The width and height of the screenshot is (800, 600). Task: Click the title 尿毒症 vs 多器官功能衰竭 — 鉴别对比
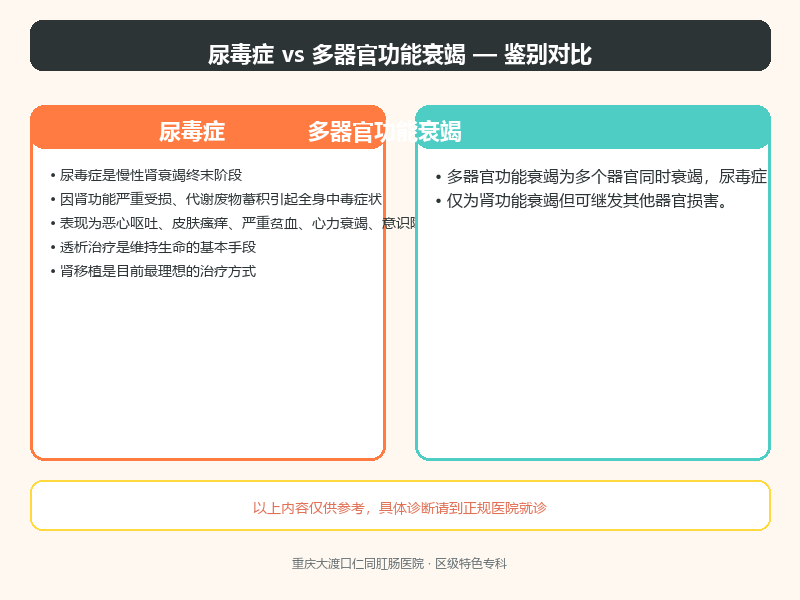pos(399,54)
